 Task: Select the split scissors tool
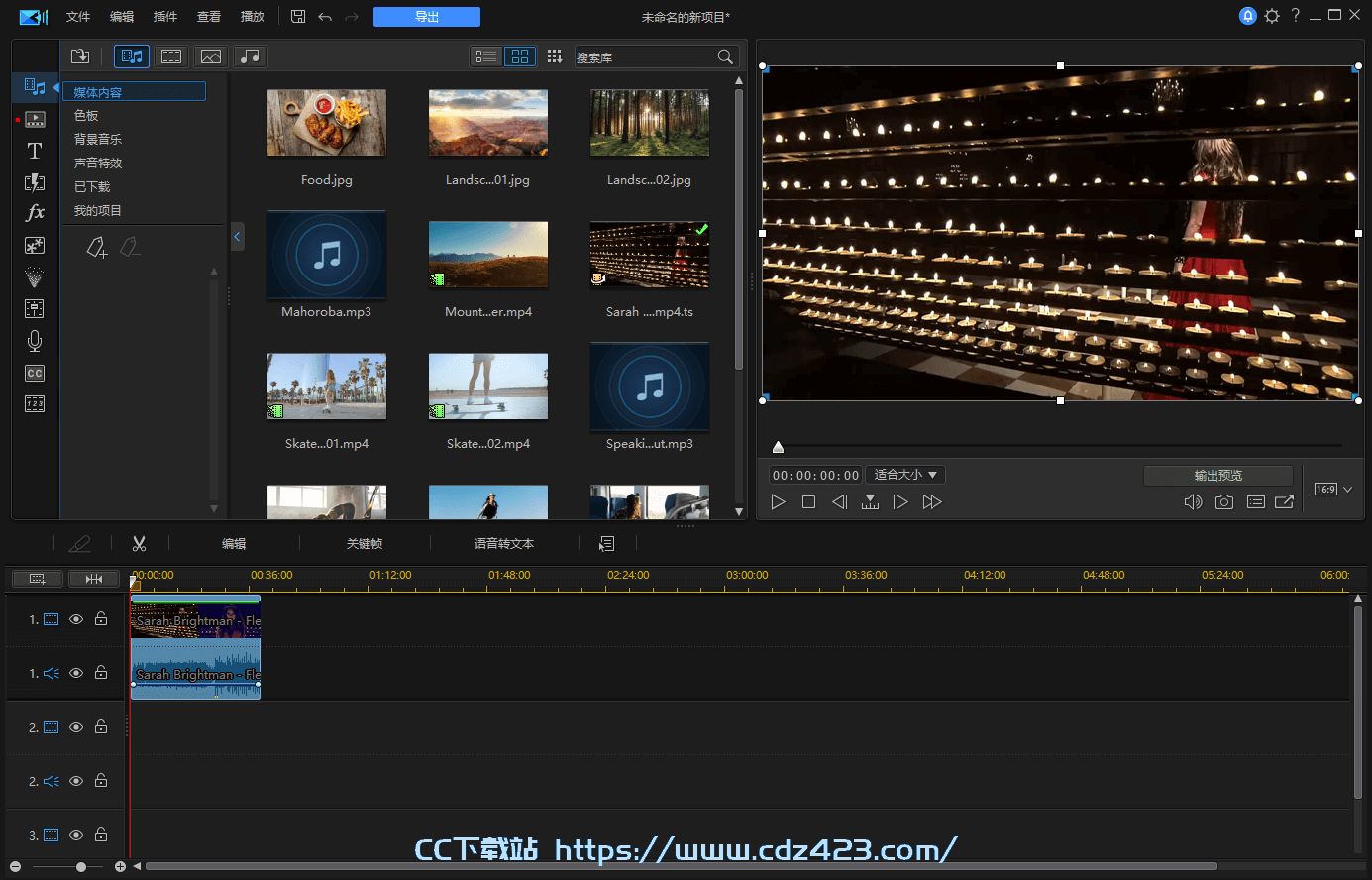(x=139, y=543)
